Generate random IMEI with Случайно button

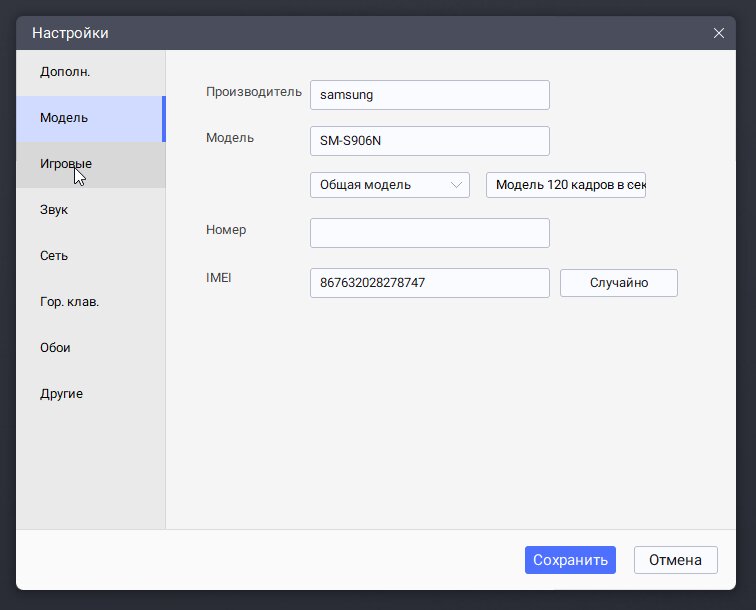tap(619, 283)
